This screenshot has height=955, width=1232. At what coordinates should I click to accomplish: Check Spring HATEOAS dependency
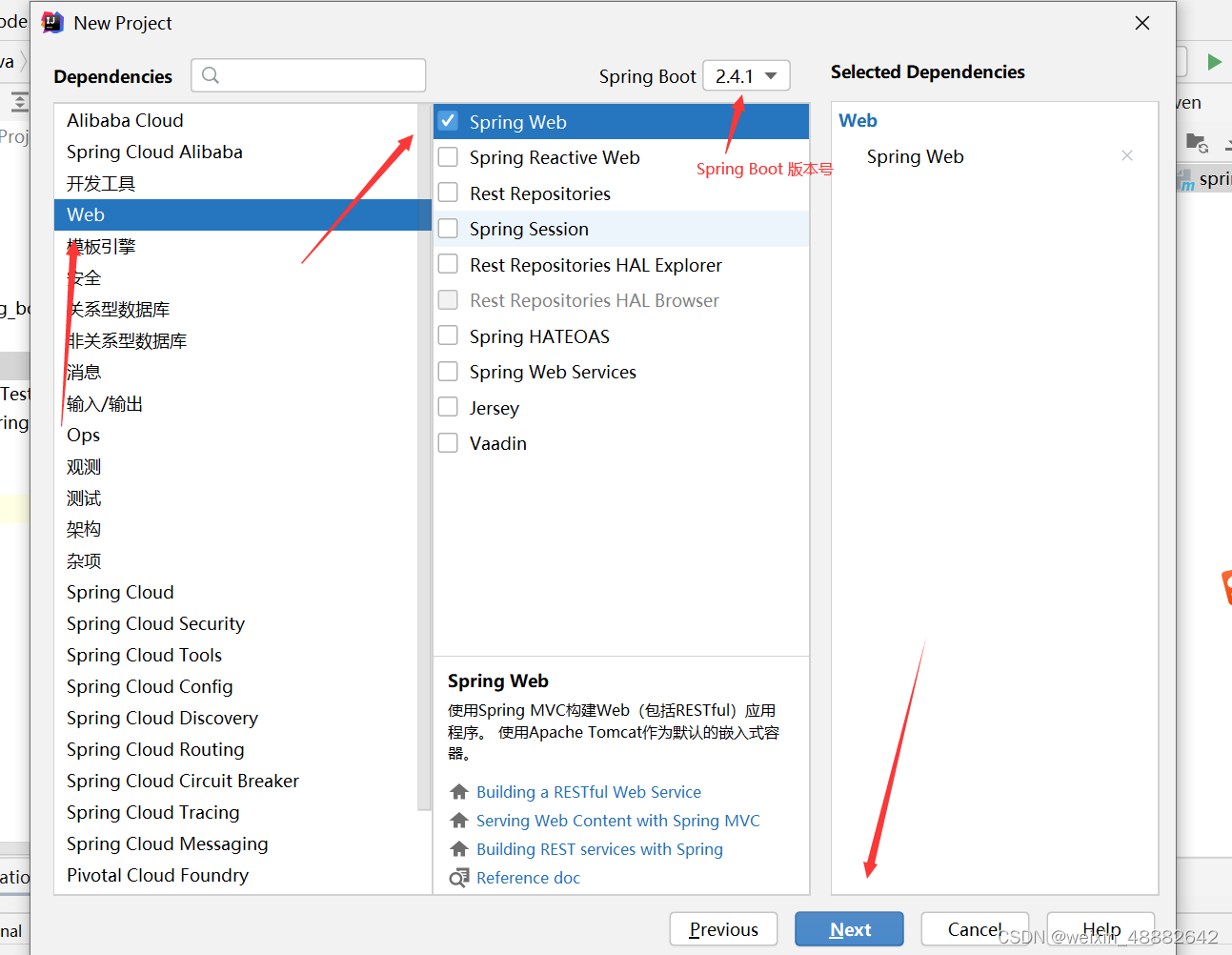pos(448,335)
